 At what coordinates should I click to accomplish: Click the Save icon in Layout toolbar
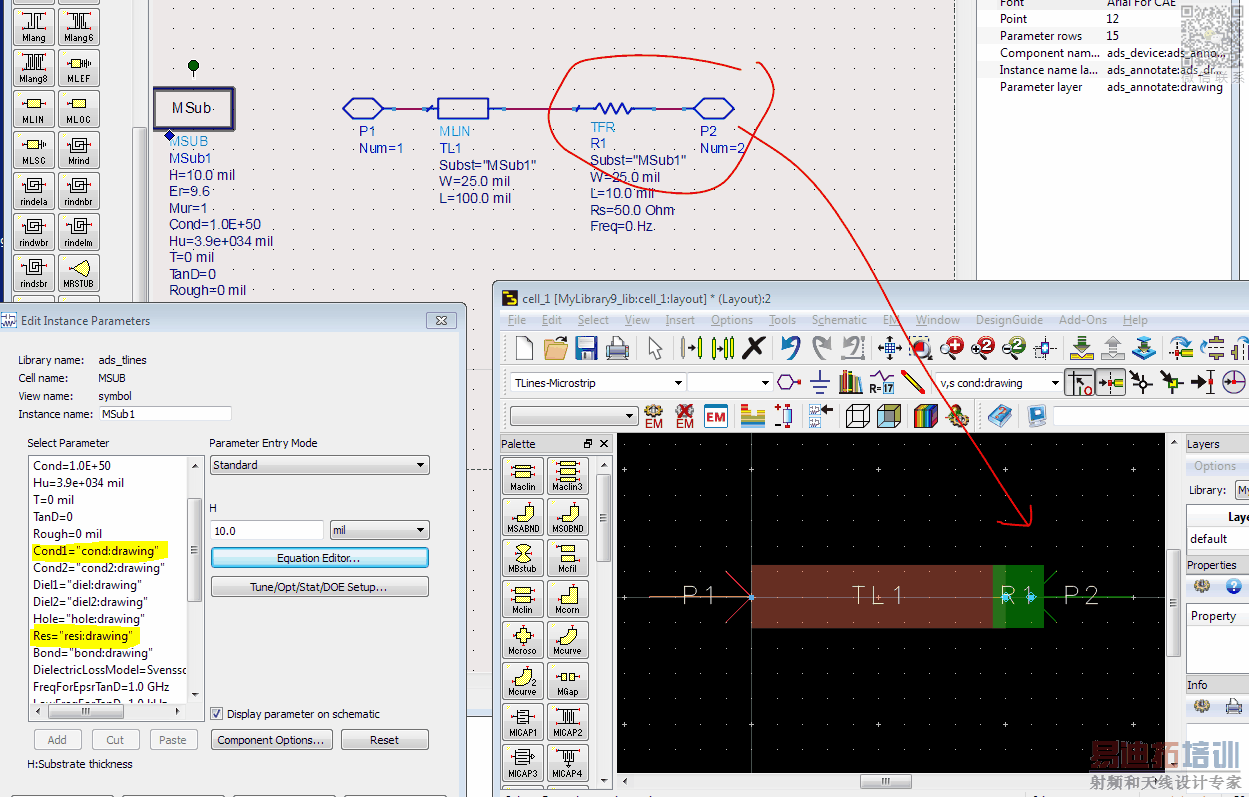pyautogui.click(x=586, y=348)
